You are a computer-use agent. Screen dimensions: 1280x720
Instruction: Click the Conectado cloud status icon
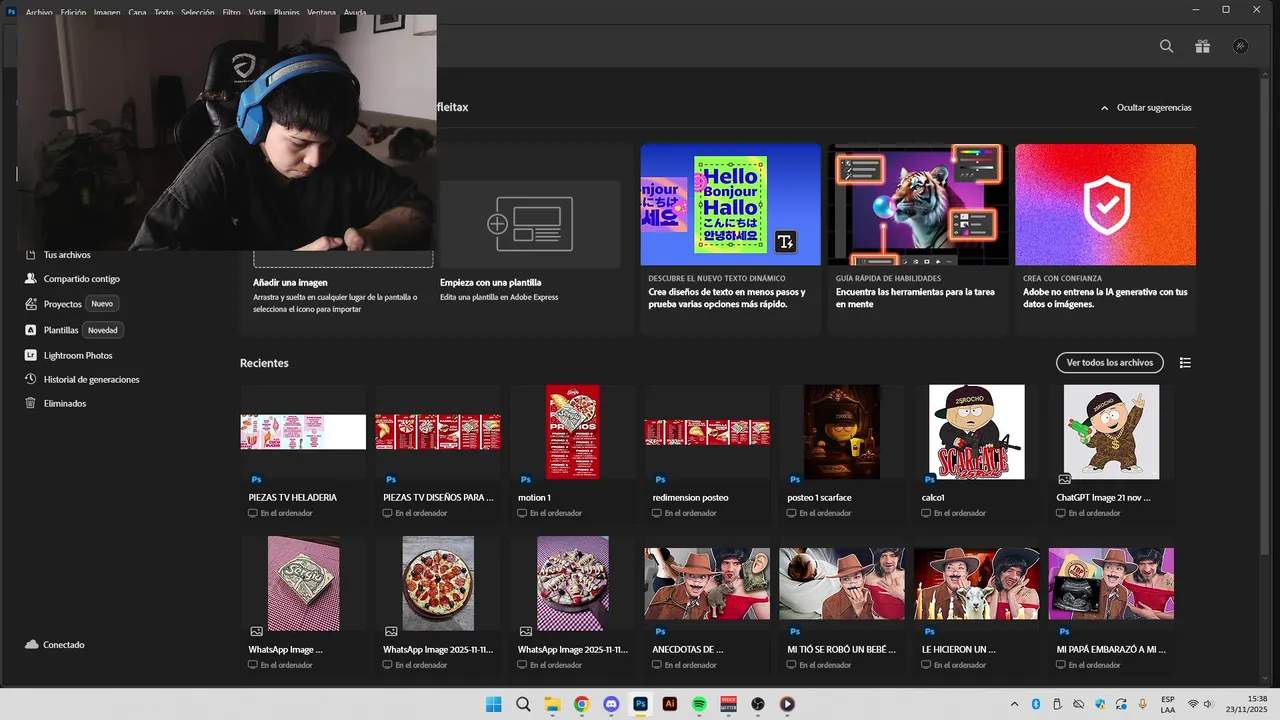32,645
